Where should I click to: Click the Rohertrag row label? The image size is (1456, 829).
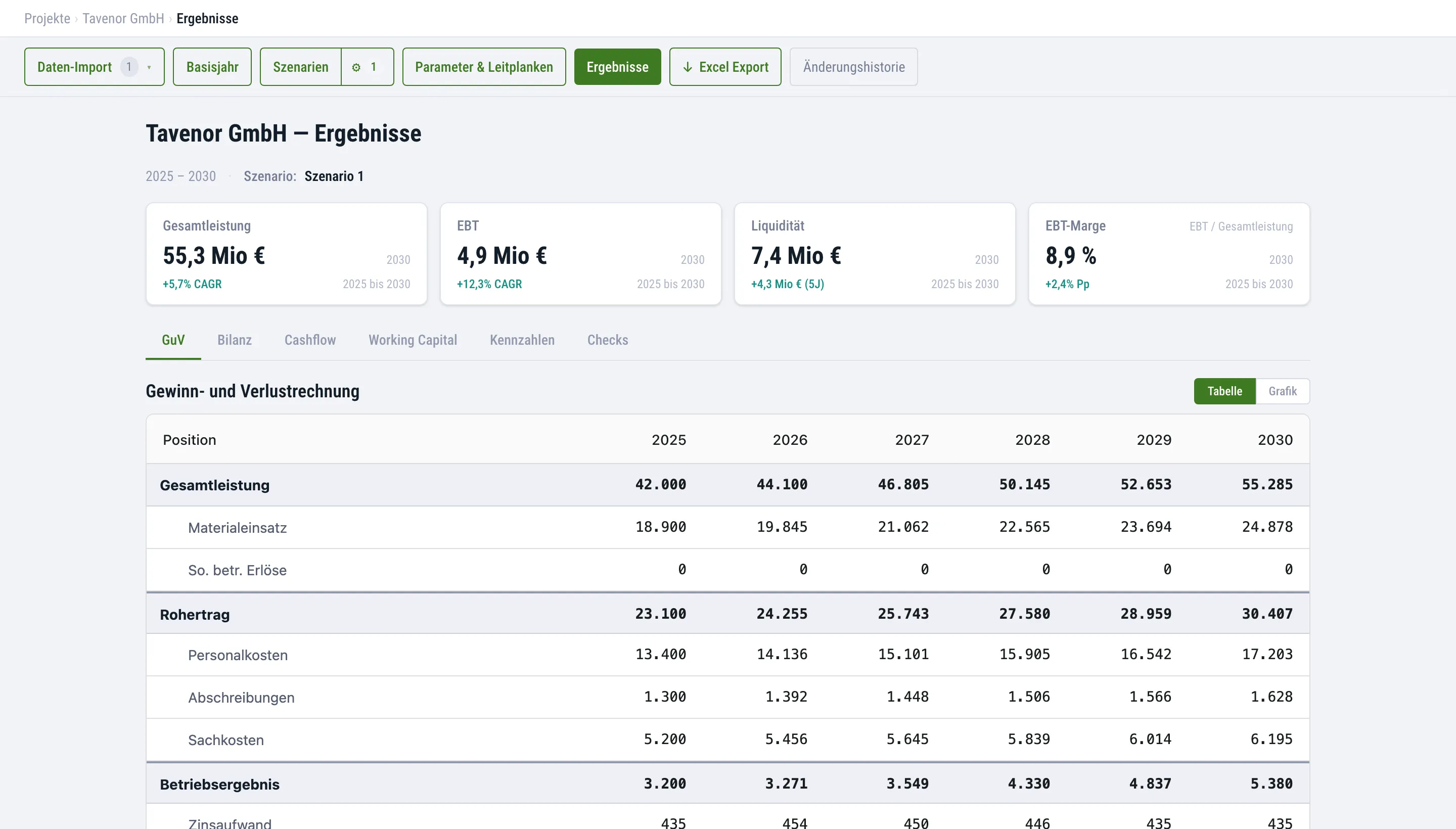pos(195,614)
